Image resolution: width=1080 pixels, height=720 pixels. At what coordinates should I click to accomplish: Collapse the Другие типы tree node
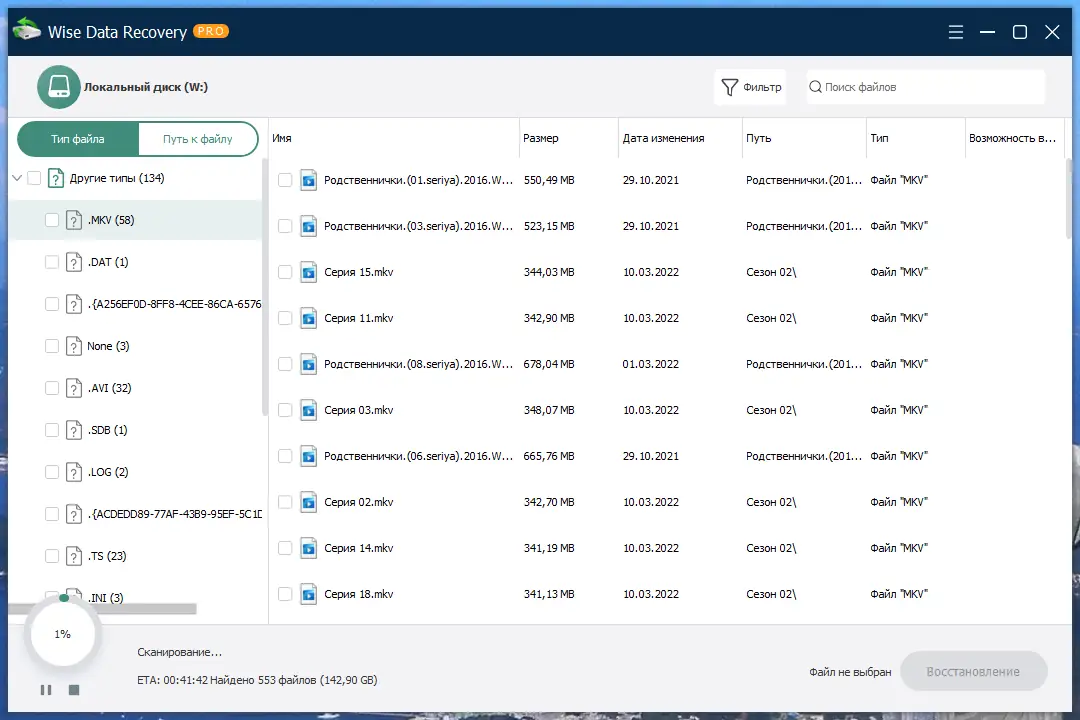(17, 178)
